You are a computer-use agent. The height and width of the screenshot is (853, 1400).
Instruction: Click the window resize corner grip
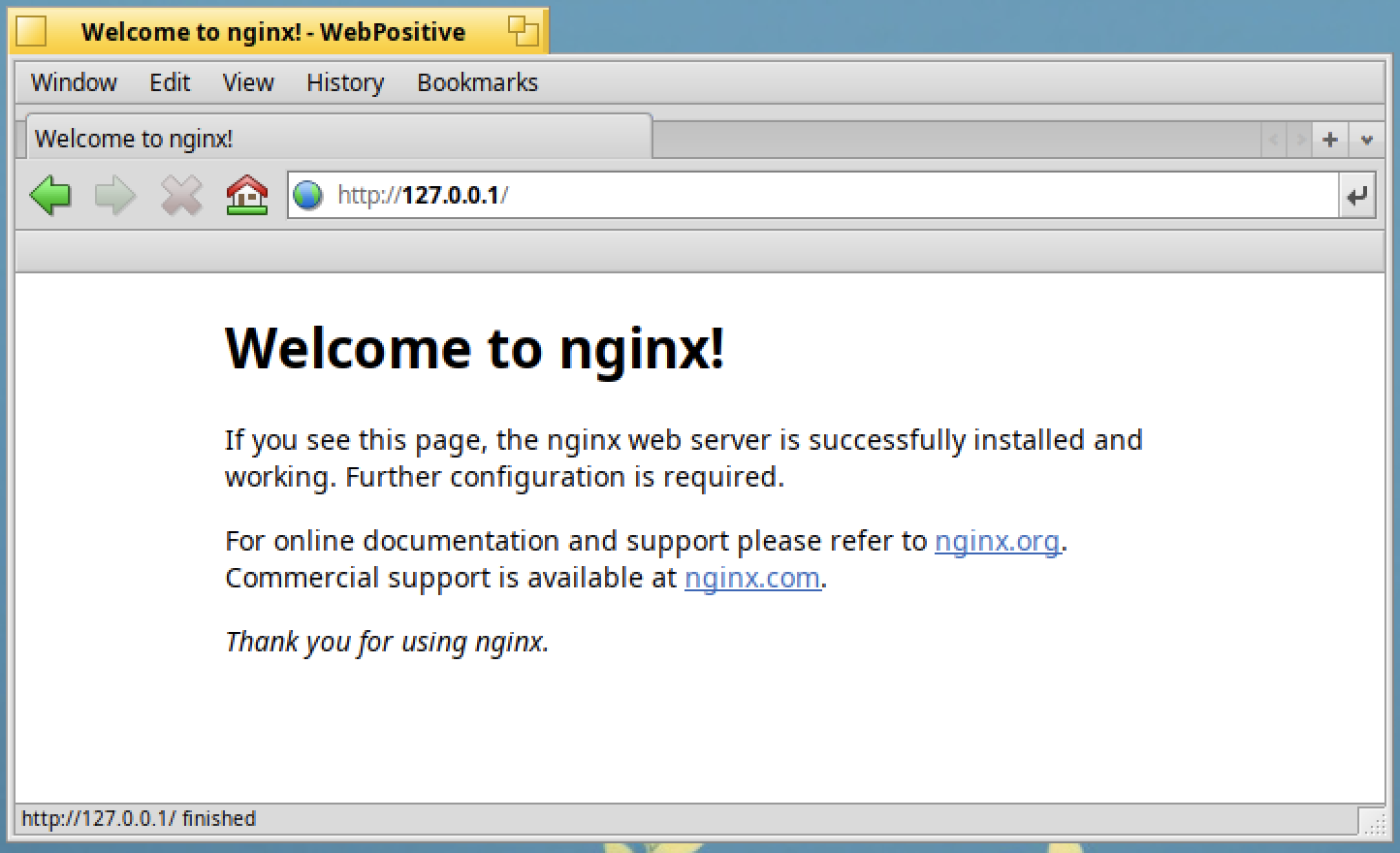click(1373, 822)
